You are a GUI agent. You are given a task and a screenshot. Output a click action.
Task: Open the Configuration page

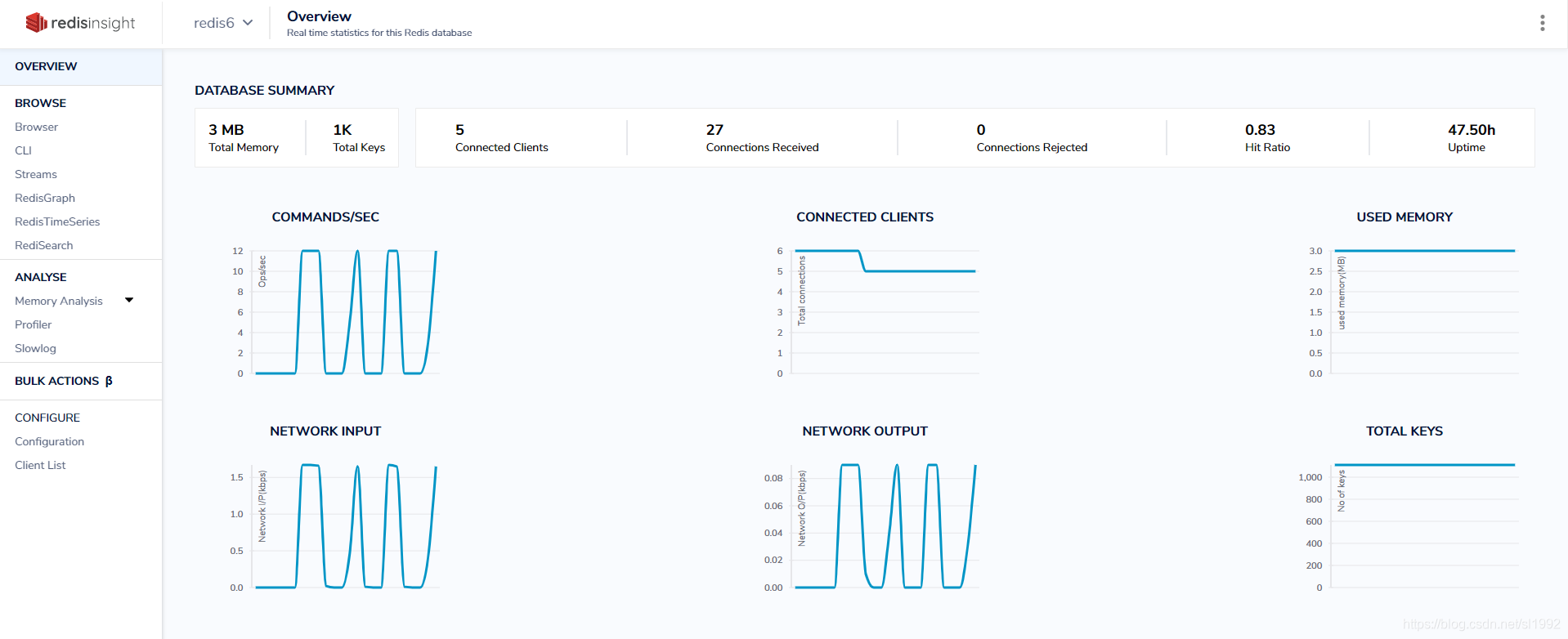click(49, 441)
